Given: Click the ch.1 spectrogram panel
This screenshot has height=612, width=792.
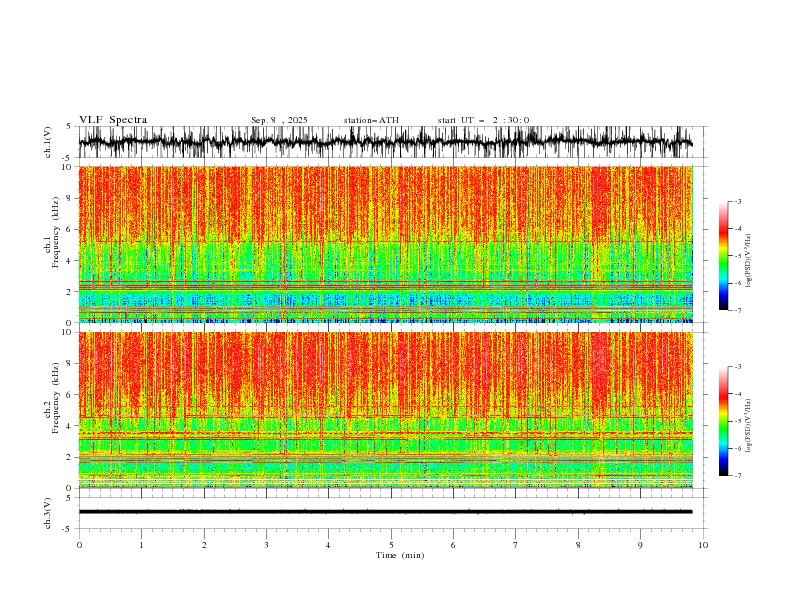Looking at the screenshot, I should [x=385, y=244].
